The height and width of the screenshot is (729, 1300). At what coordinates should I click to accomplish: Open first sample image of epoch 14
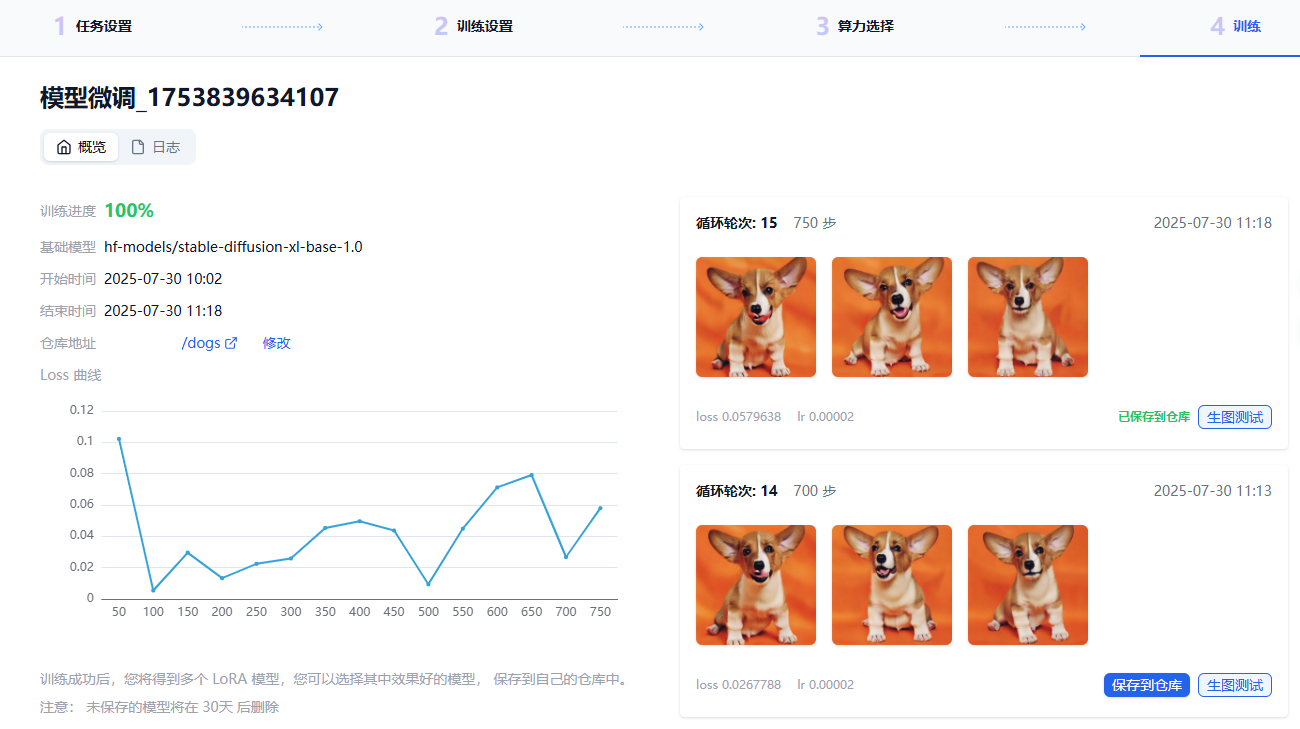[756, 585]
